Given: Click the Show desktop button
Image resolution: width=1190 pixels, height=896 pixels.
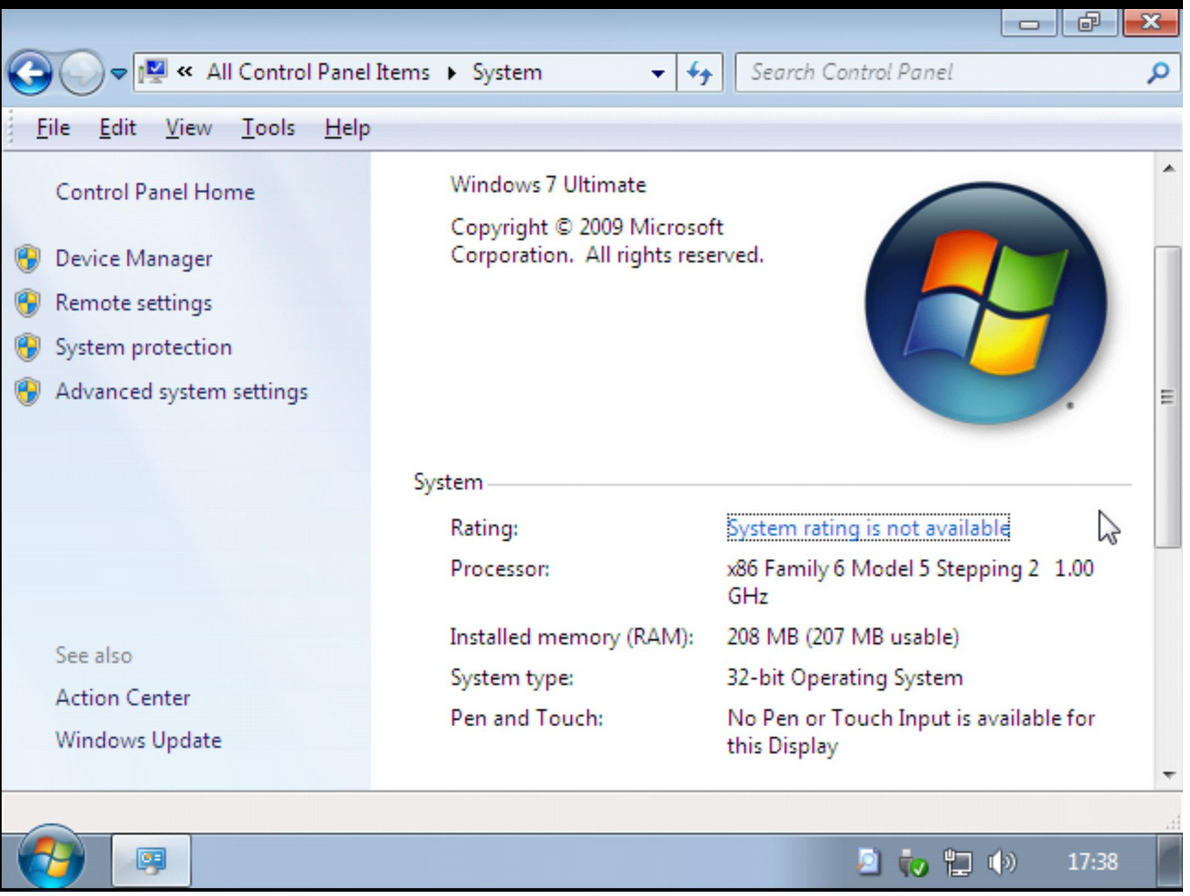Looking at the screenshot, I should (1171, 860).
